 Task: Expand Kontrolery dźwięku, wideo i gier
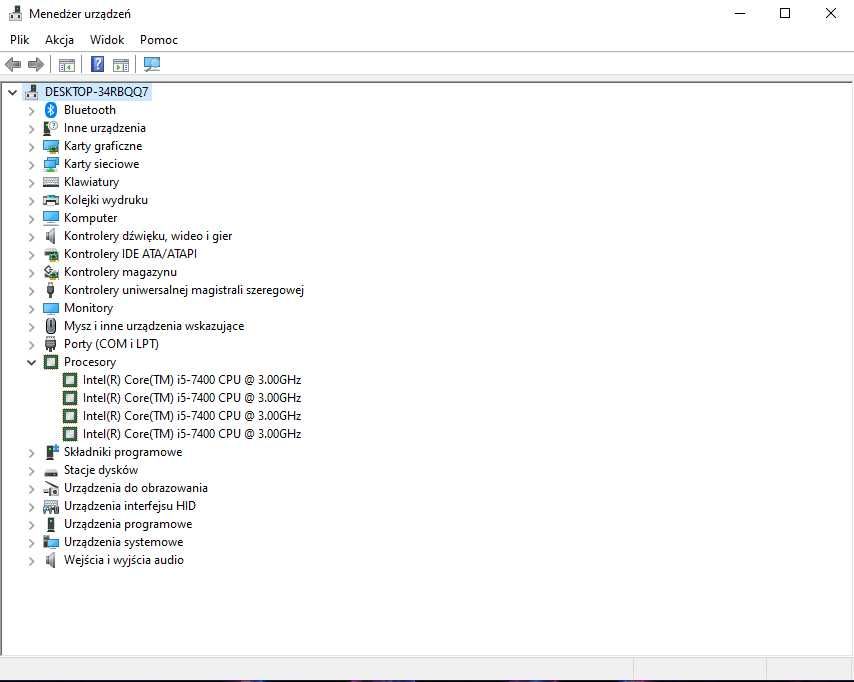pos(32,236)
